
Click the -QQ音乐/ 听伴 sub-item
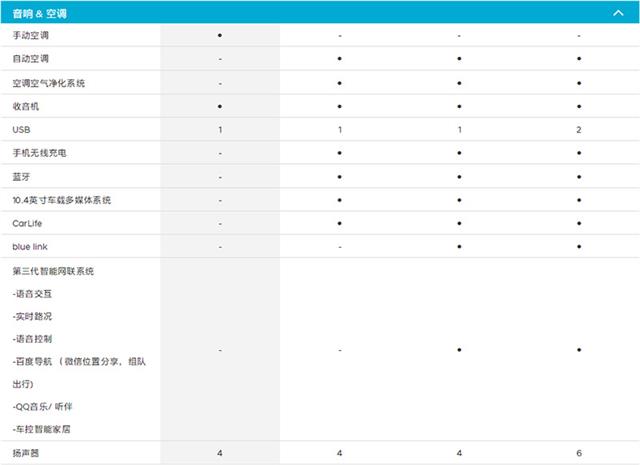click(x=44, y=406)
